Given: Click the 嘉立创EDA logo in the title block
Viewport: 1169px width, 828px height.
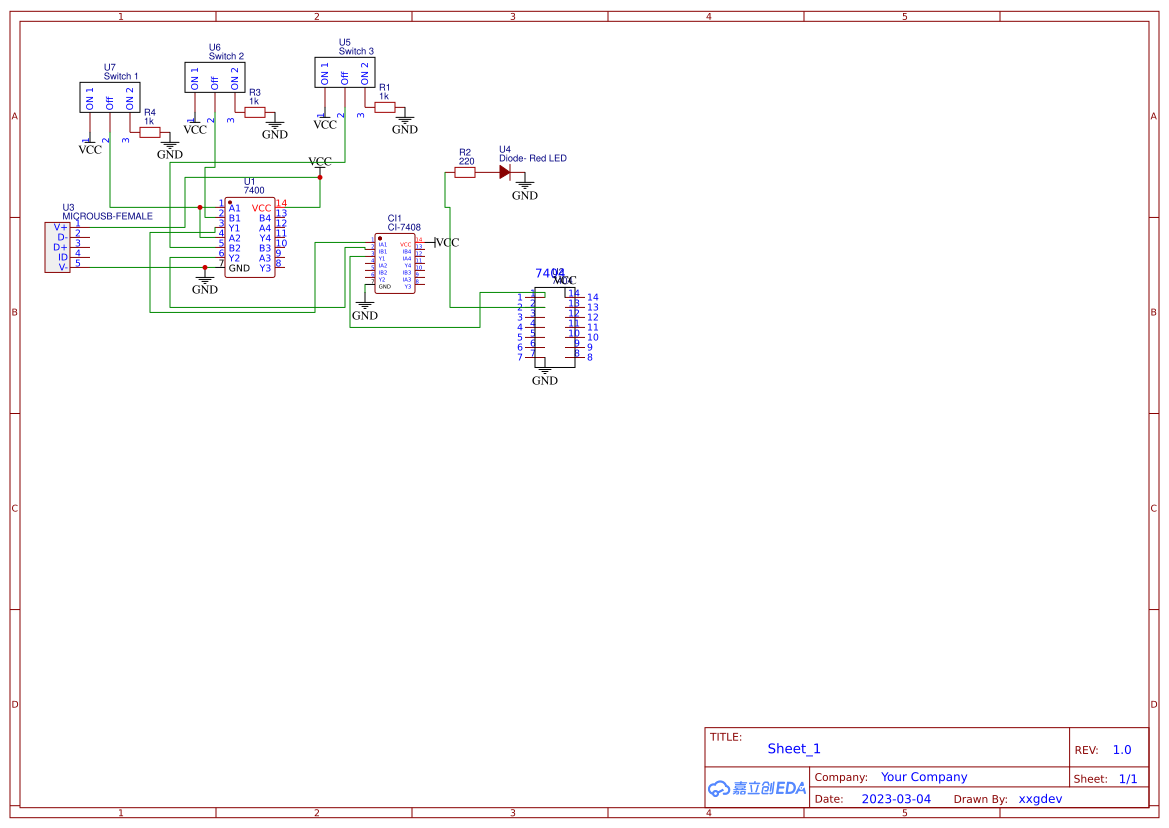Looking at the screenshot, I should (755, 789).
